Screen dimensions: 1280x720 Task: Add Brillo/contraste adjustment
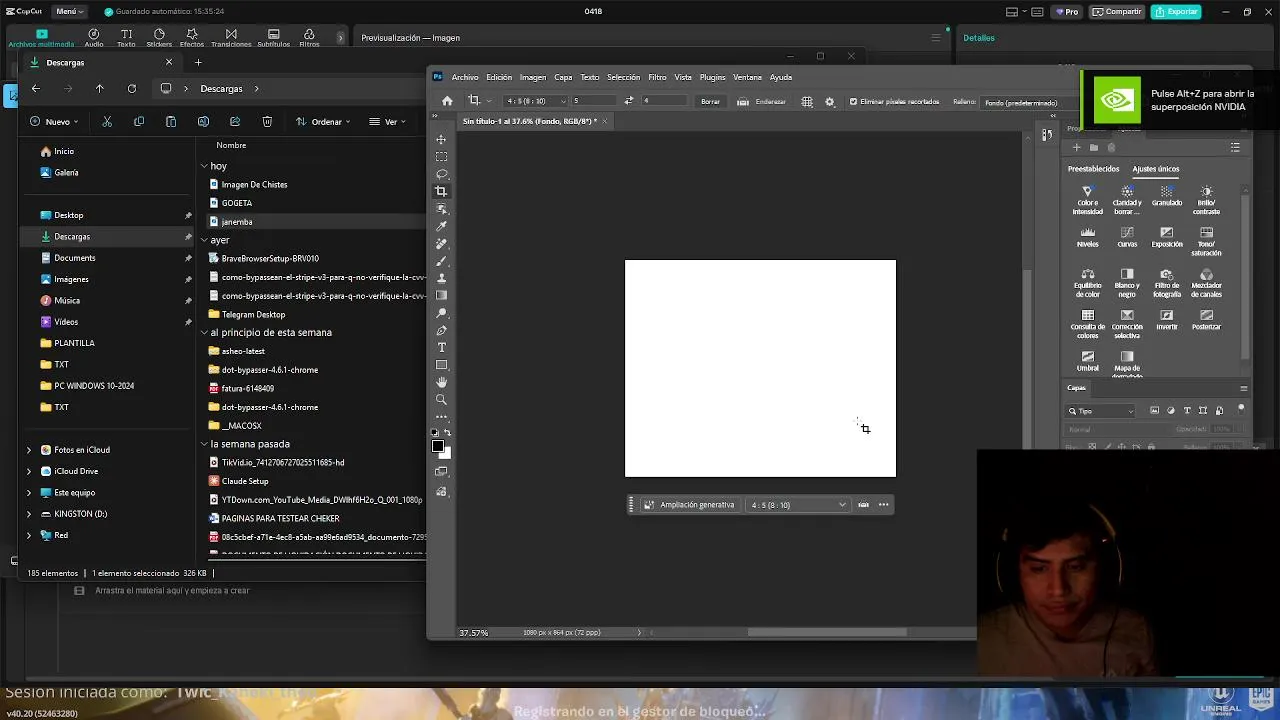pyautogui.click(x=1206, y=198)
